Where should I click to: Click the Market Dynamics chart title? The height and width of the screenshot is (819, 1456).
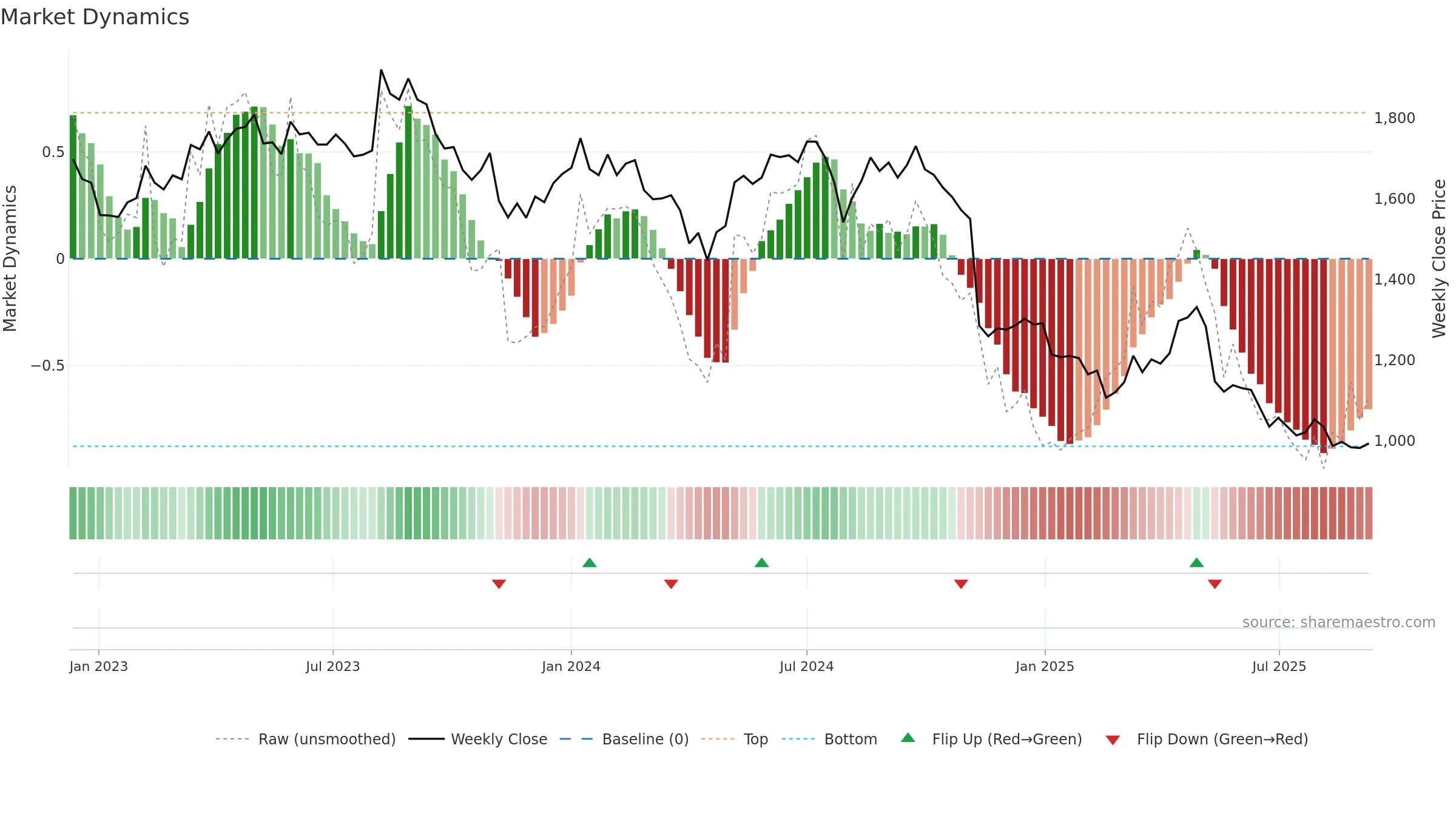click(x=95, y=17)
